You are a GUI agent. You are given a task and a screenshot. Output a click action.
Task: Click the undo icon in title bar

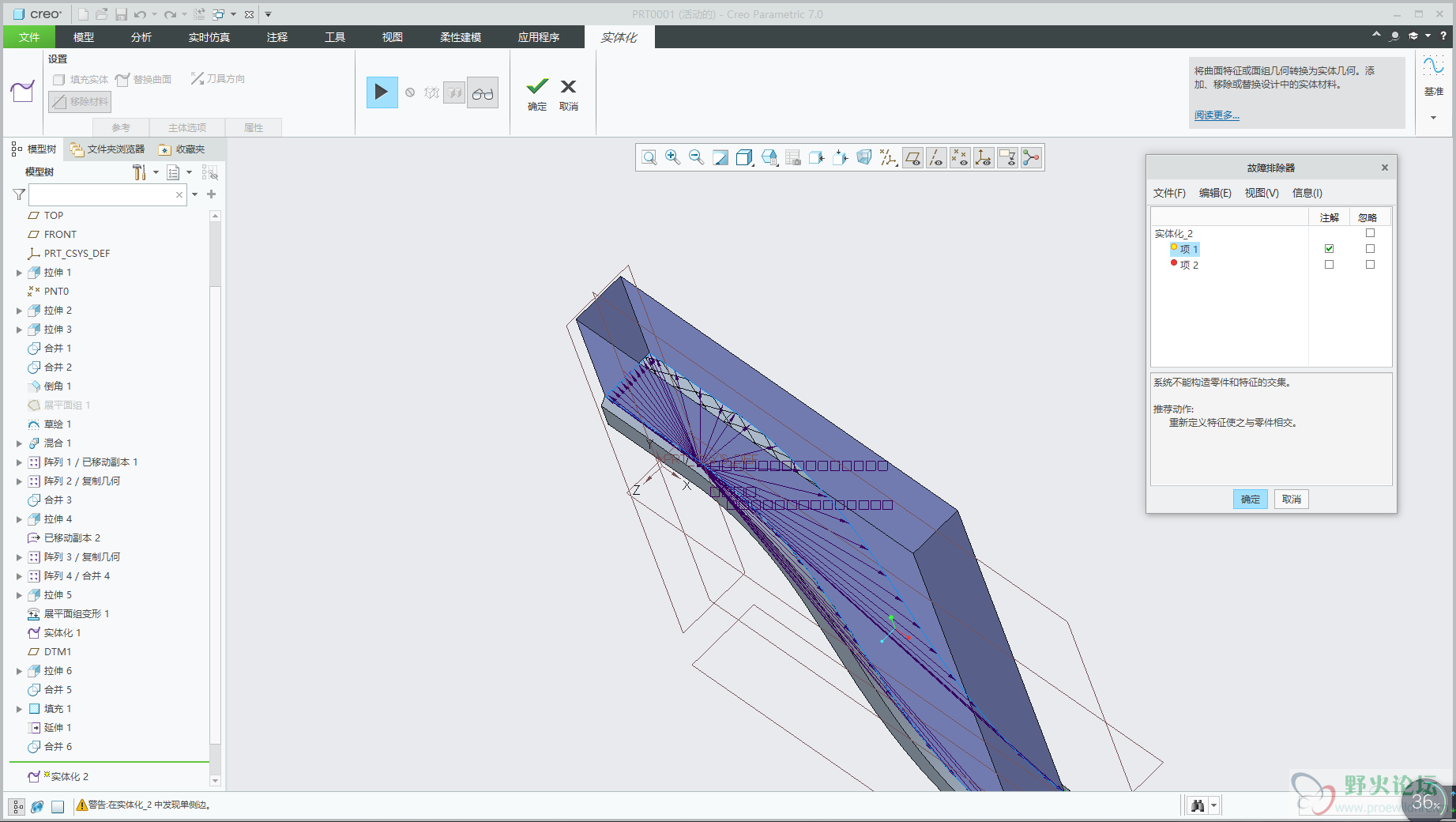click(x=140, y=14)
